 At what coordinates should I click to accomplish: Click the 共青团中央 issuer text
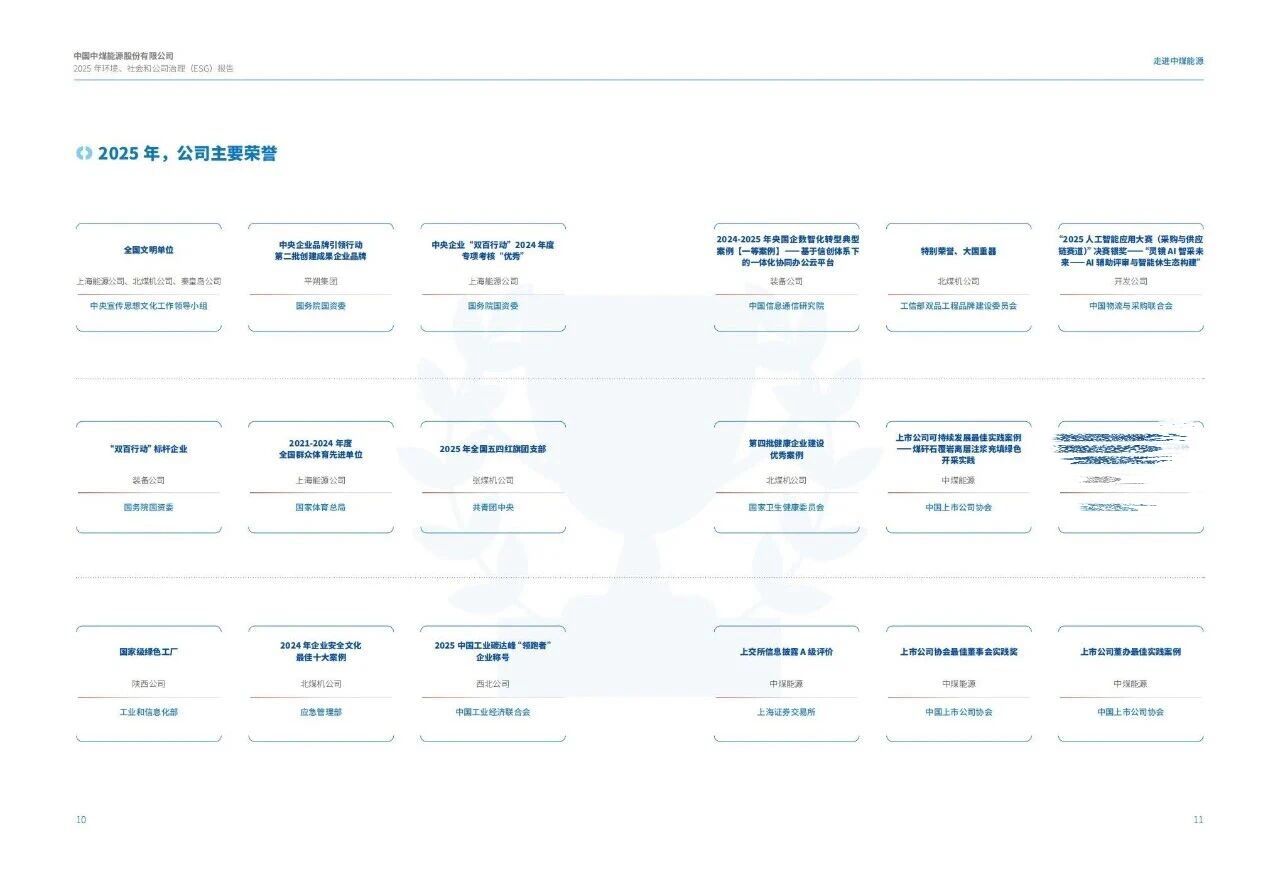click(x=493, y=508)
